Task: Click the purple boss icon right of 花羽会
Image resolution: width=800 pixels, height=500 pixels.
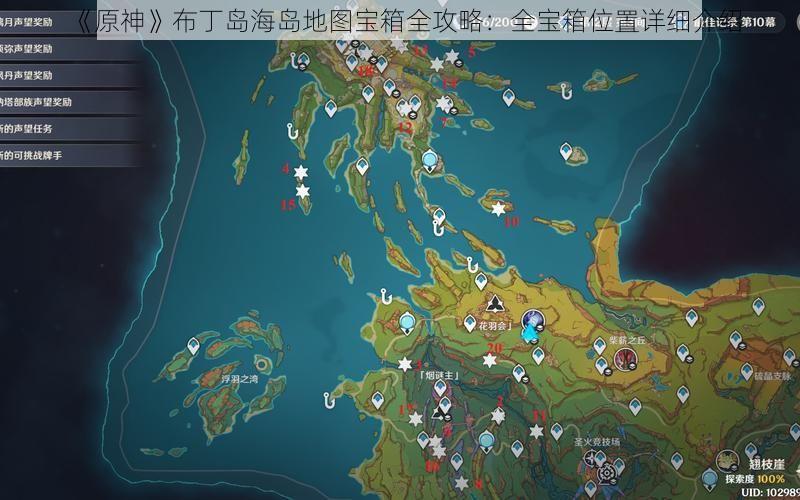Action: [533, 321]
